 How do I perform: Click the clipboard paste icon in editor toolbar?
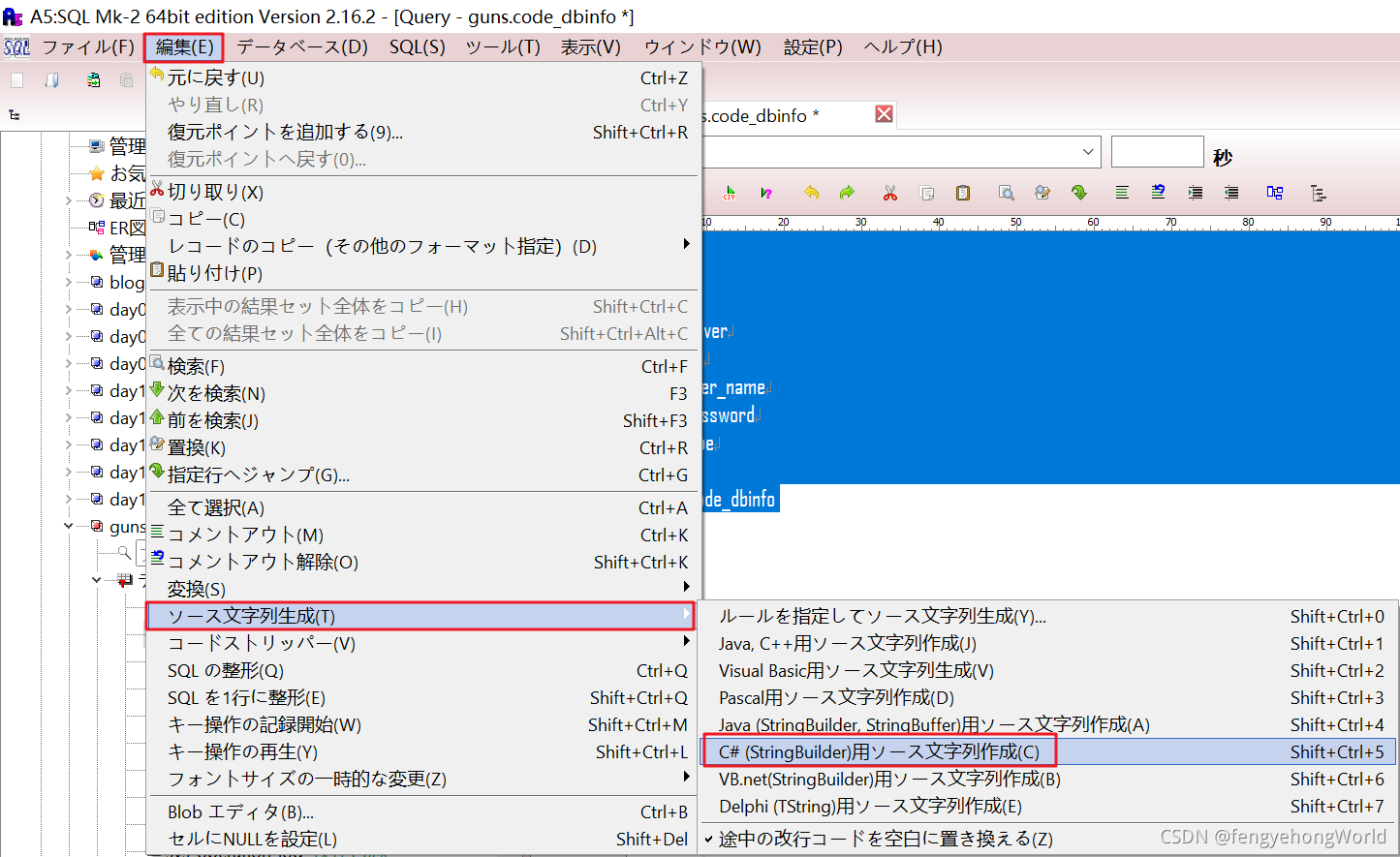tap(963, 193)
